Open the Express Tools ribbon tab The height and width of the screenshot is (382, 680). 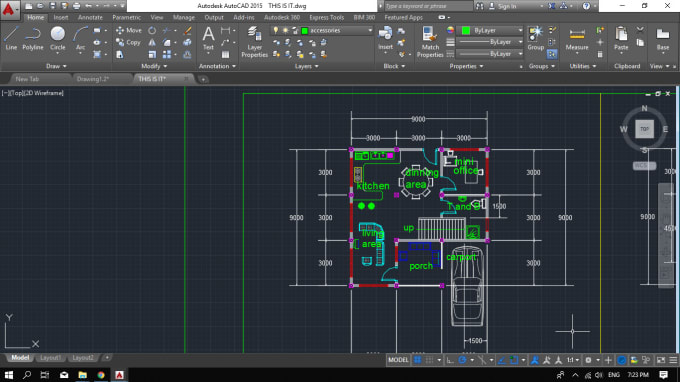coord(327,17)
